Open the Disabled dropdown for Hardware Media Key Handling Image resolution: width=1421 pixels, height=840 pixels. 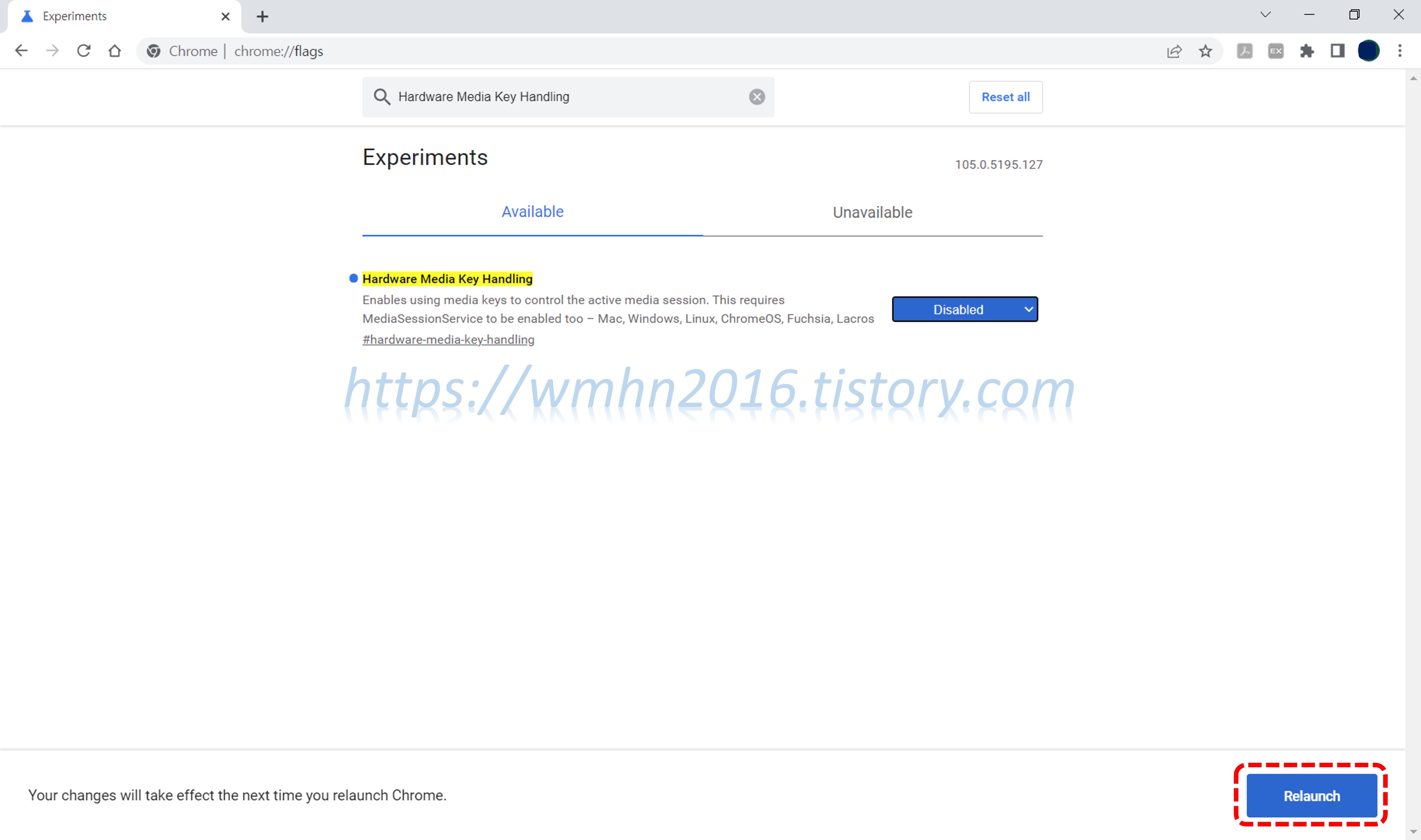[x=965, y=310]
